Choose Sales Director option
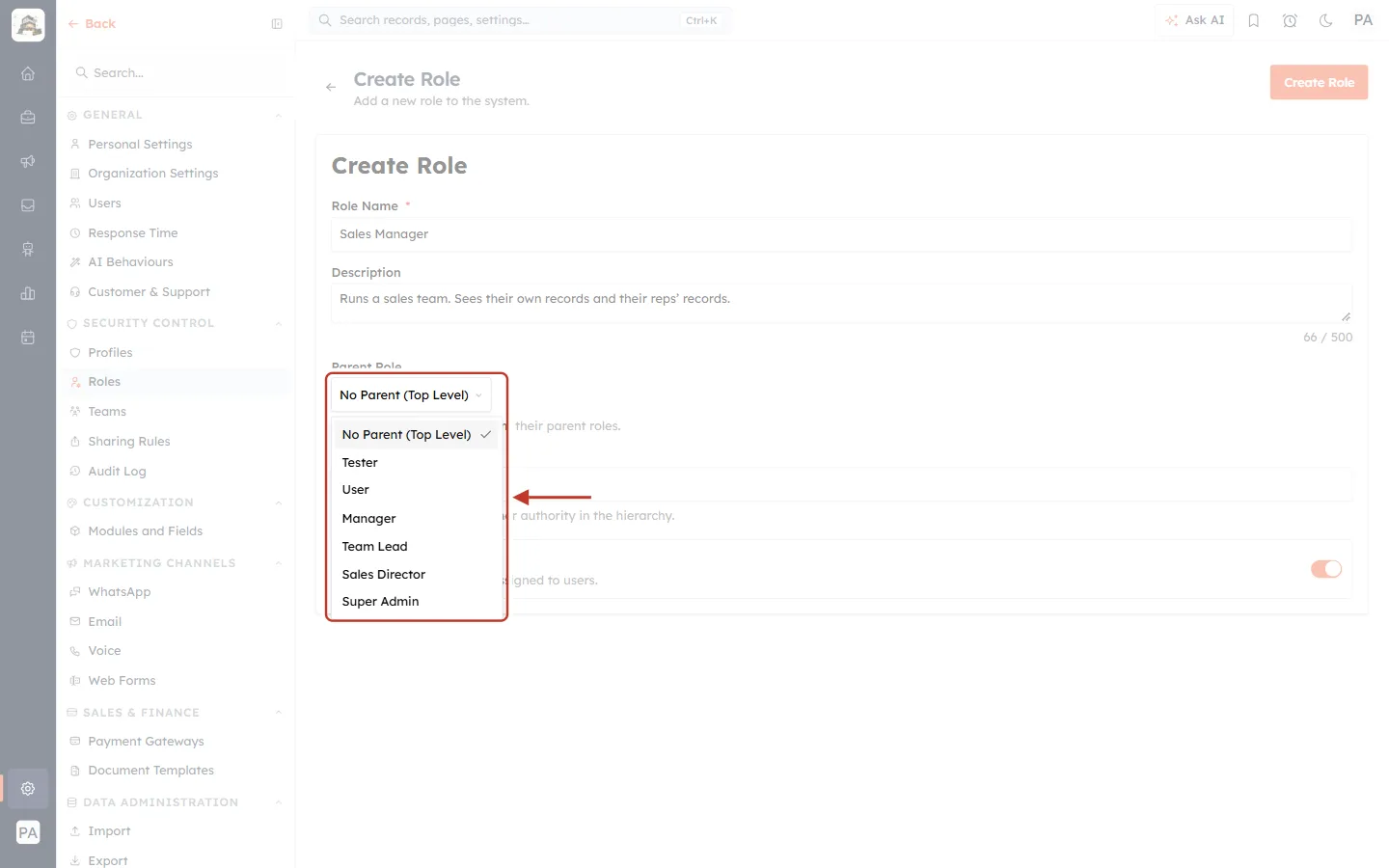 click(x=416, y=575)
